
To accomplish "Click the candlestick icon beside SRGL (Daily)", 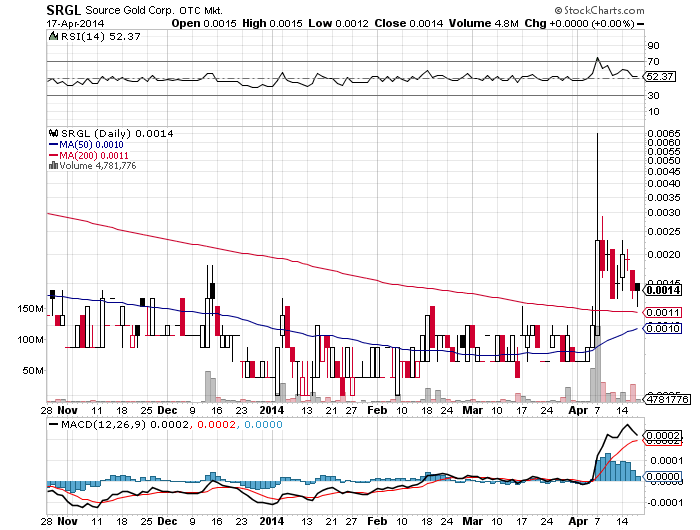I will pos(54,133).
